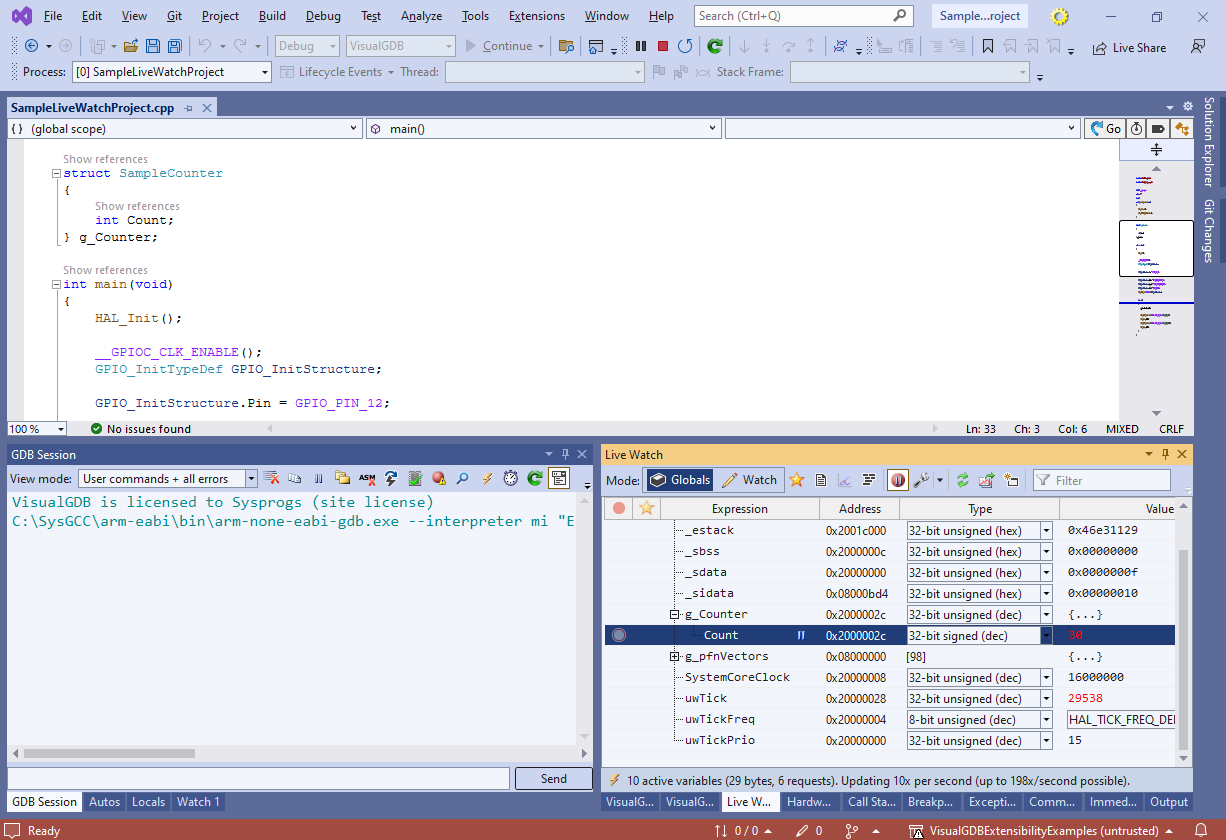
Task: Click the stopwatch timing icon in GDB Session
Action: (x=511, y=479)
